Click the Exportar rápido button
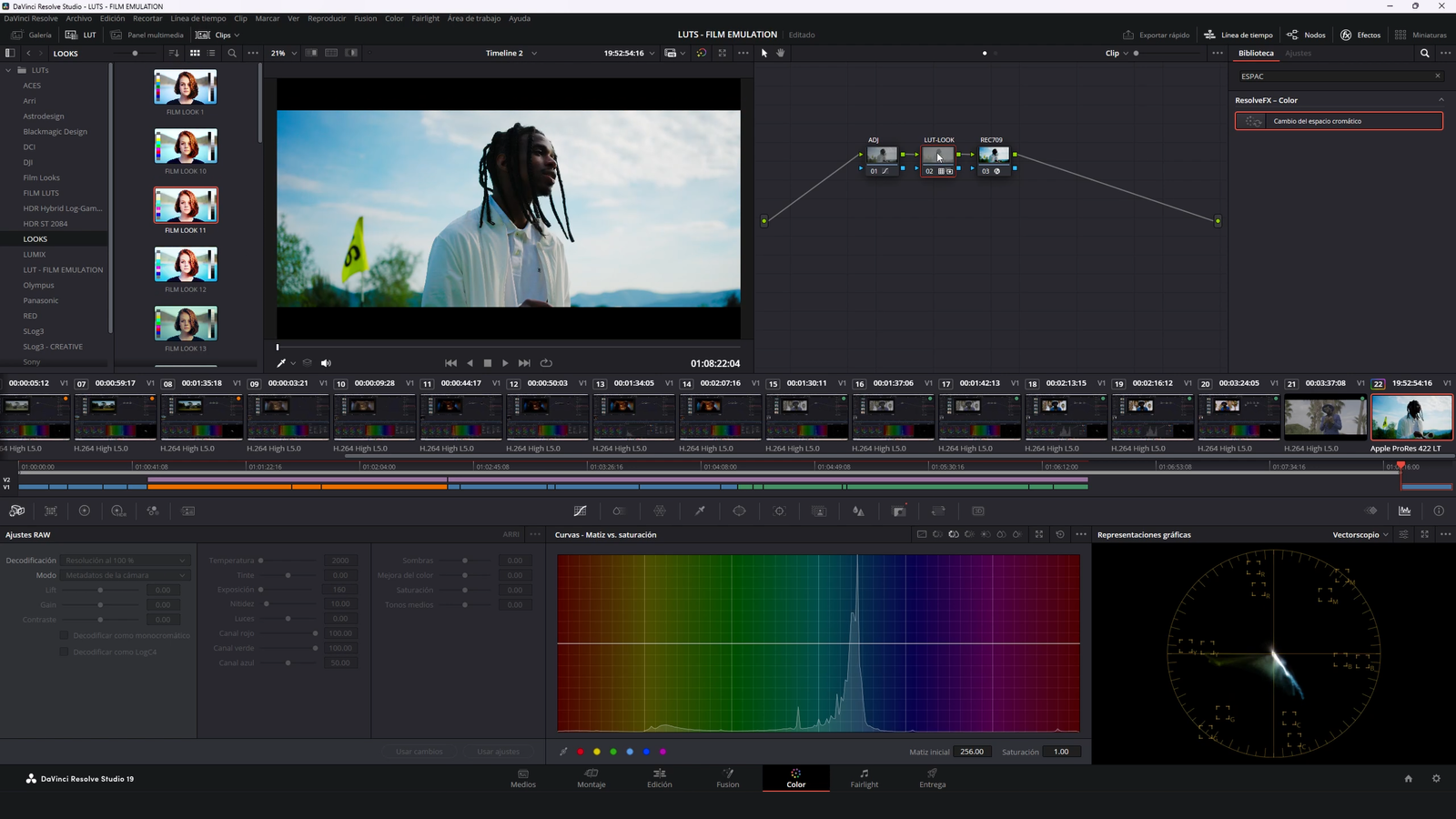 pyautogui.click(x=1157, y=35)
